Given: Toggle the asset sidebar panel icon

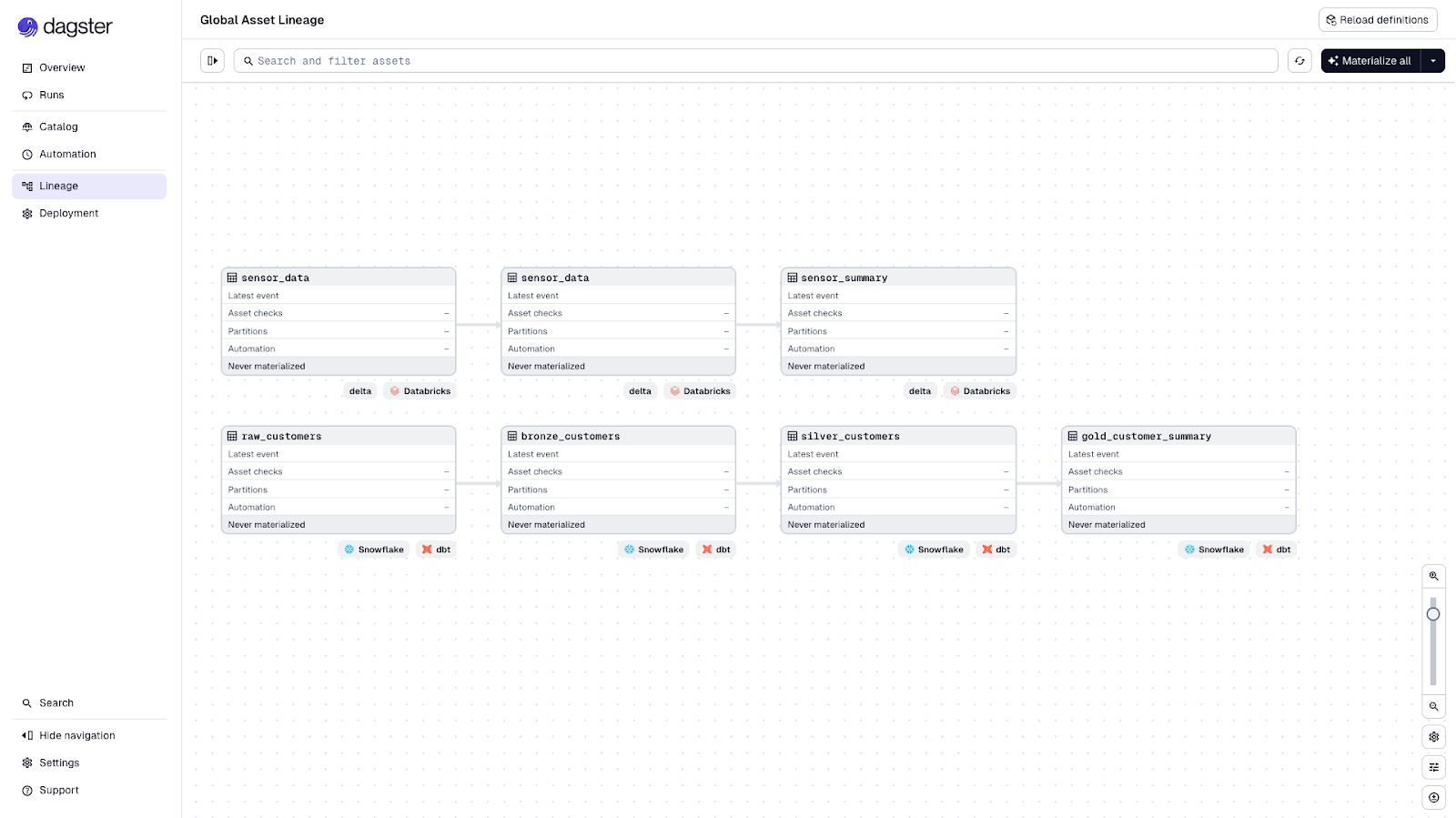Looking at the screenshot, I should click(212, 61).
